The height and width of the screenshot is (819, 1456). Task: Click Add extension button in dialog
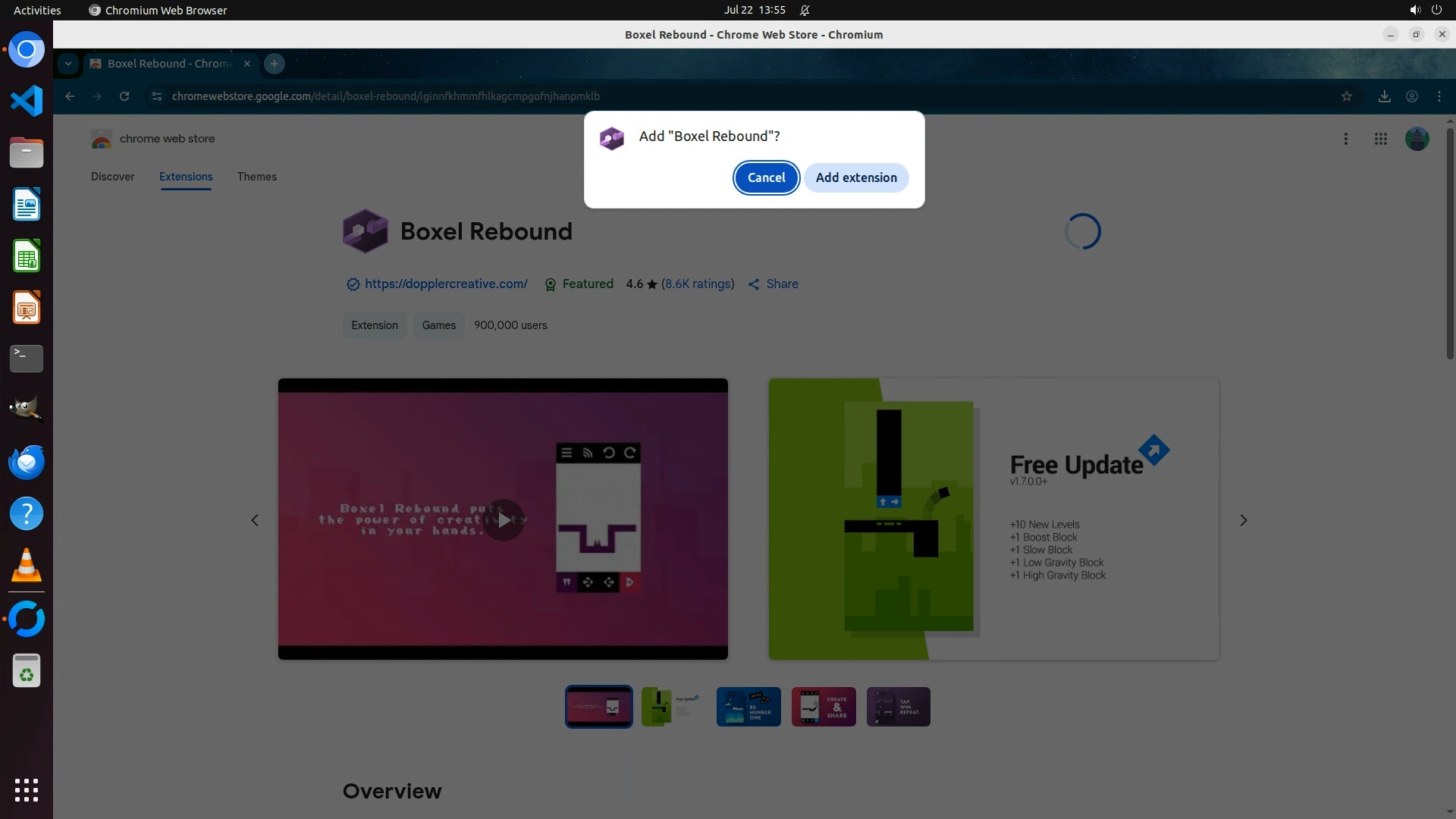click(x=855, y=177)
